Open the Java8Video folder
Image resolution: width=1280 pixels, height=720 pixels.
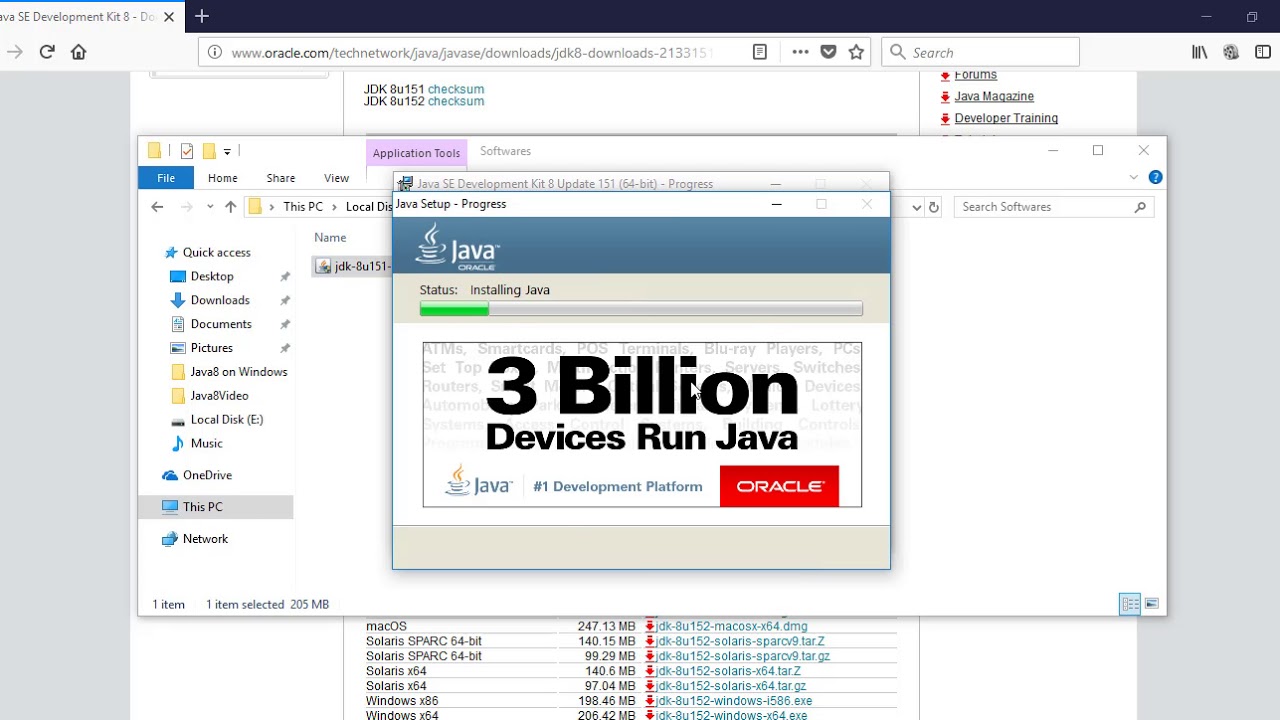(x=219, y=396)
